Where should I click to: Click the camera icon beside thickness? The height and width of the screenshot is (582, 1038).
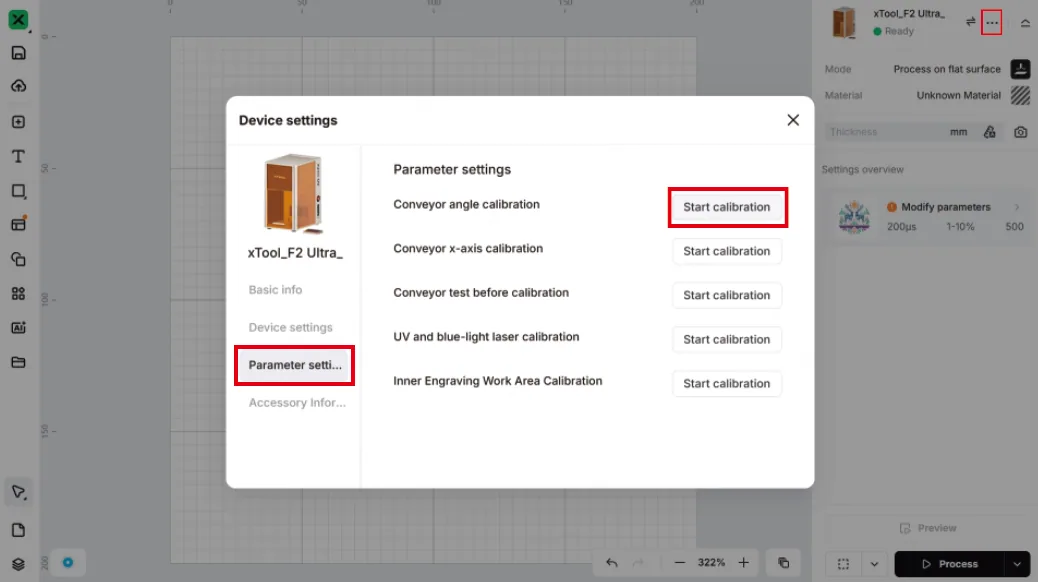pos(1020,132)
